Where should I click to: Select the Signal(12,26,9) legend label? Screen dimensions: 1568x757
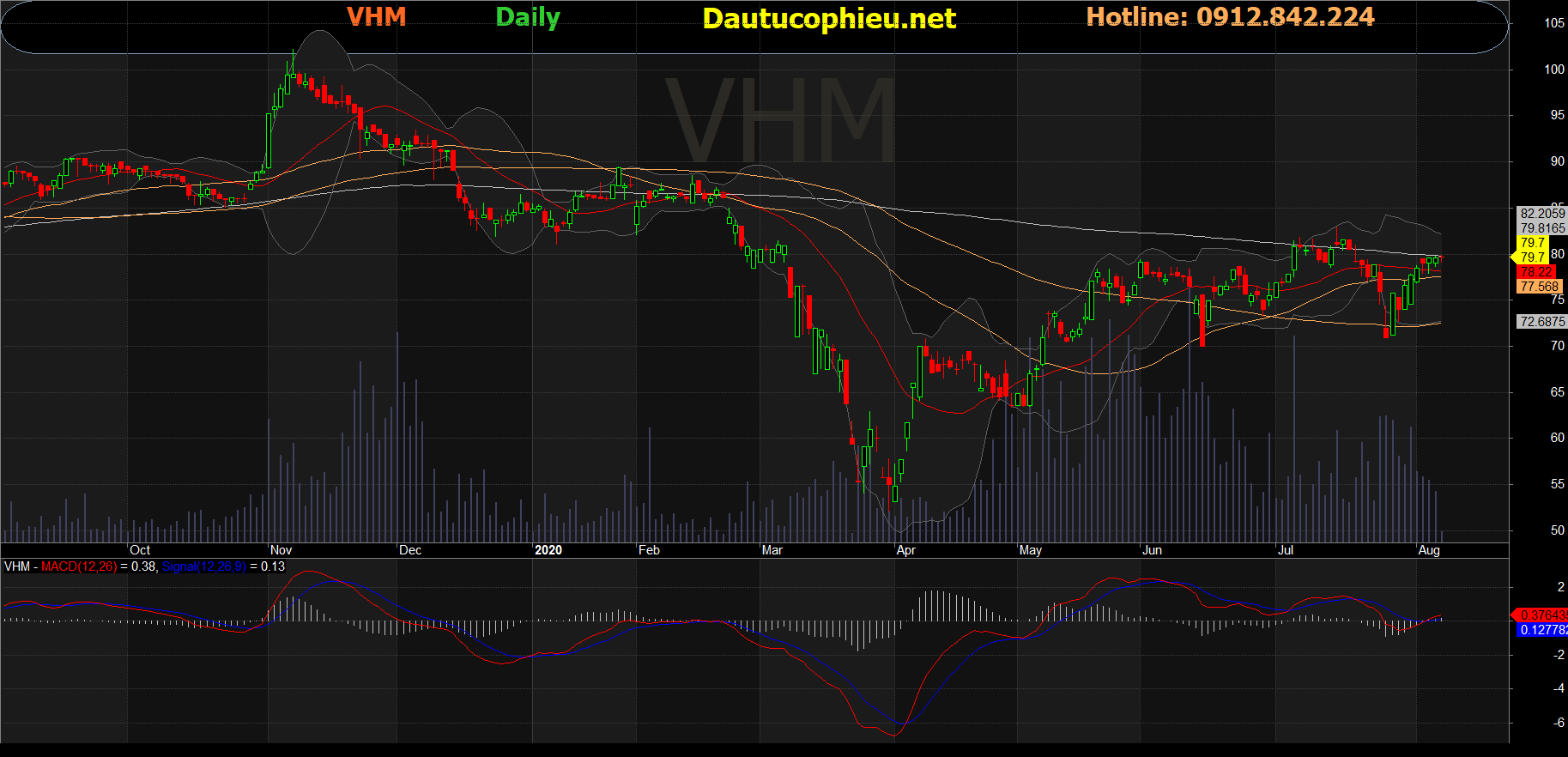tap(203, 566)
